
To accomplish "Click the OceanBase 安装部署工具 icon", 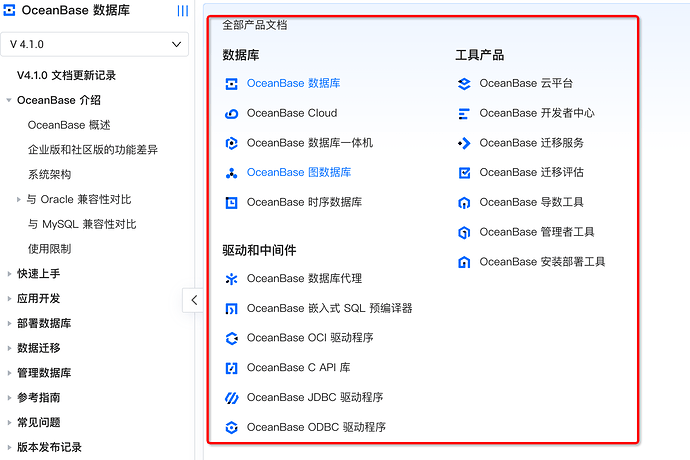I will [x=464, y=262].
